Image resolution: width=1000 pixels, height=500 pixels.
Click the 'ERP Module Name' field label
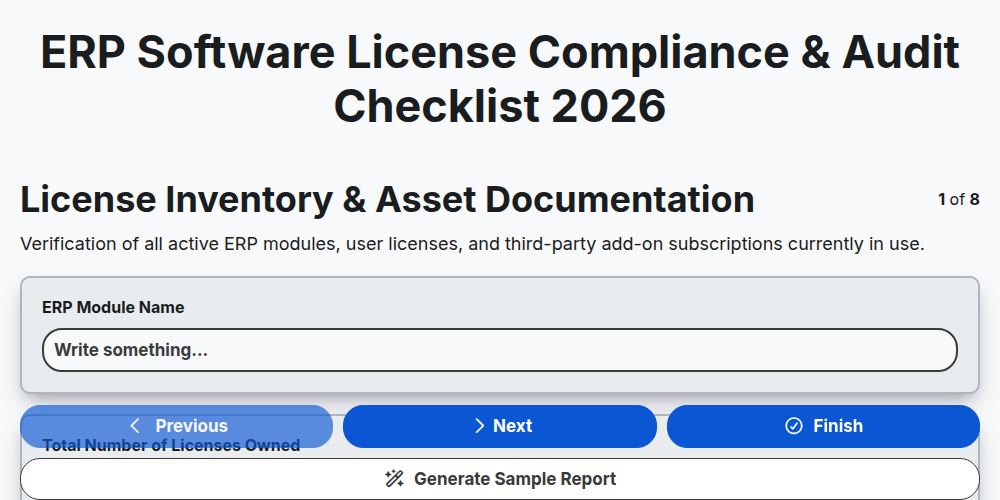click(x=114, y=307)
